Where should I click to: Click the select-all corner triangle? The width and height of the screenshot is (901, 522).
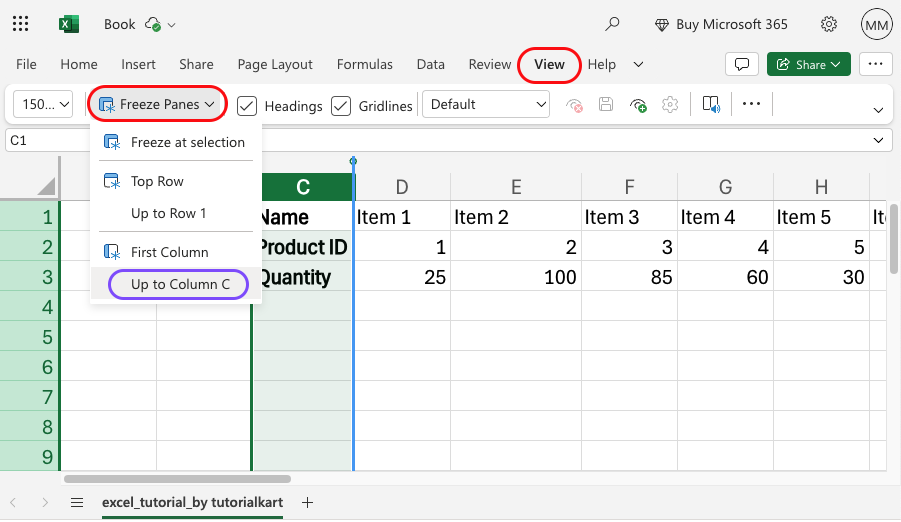pos(46,186)
